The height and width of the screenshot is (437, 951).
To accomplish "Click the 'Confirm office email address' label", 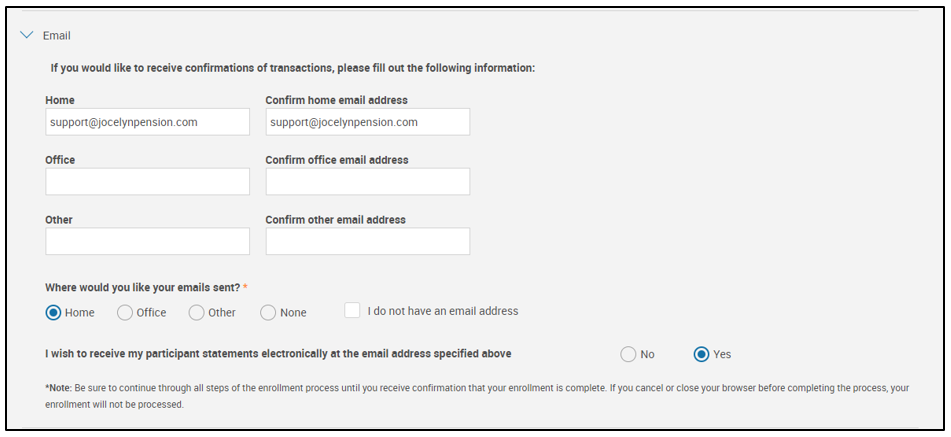I will 336,160.
